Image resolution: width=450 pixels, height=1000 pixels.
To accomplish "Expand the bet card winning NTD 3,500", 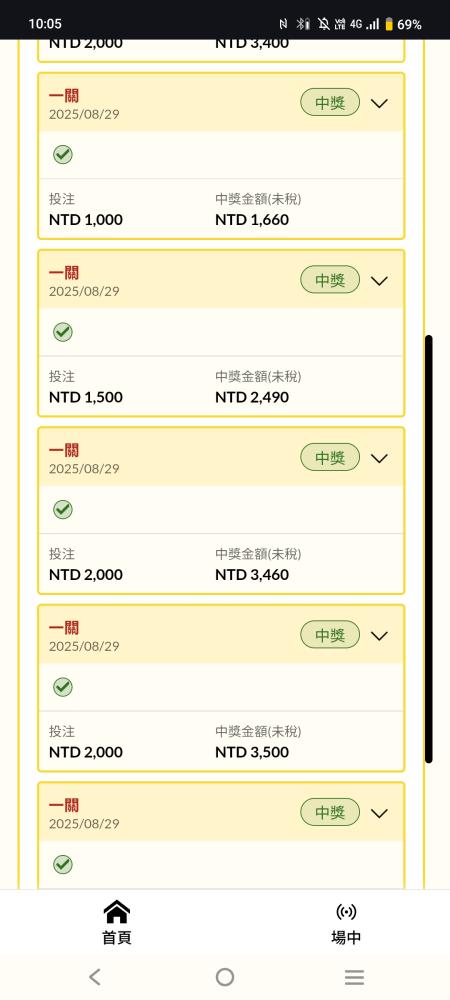I will click(x=379, y=635).
